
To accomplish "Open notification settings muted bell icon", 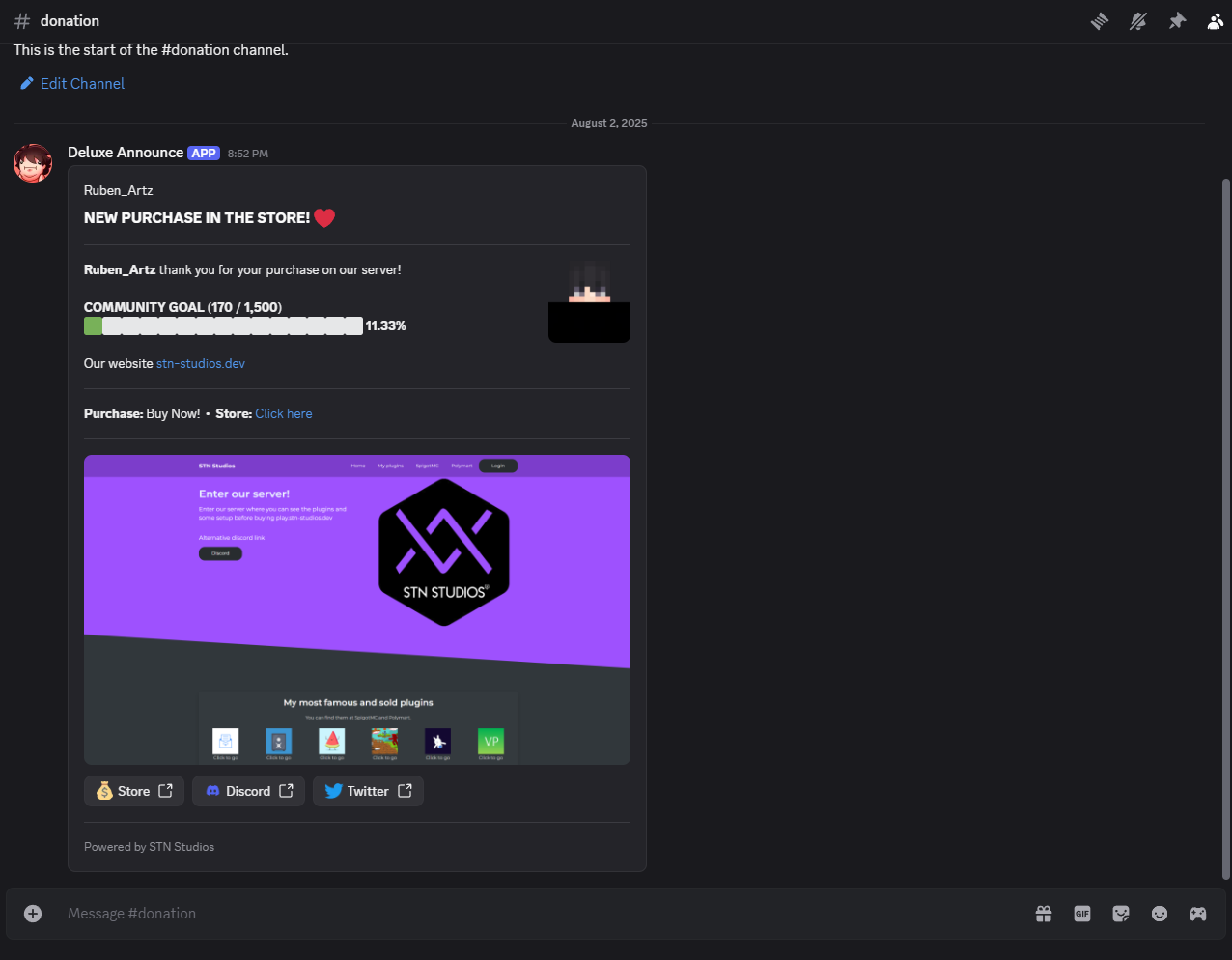I will pyautogui.click(x=1138, y=21).
